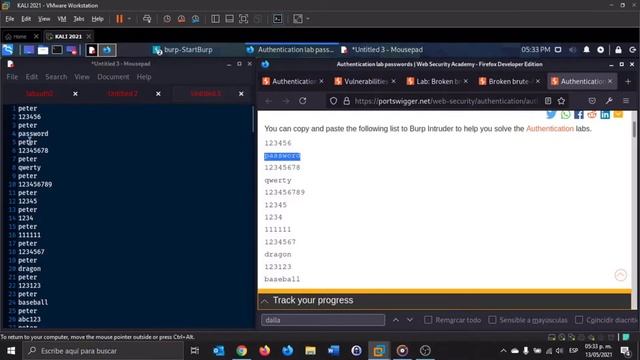Open Mousepad Document menu
The height and width of the screenshot is (360, 640).
(113, 77)
